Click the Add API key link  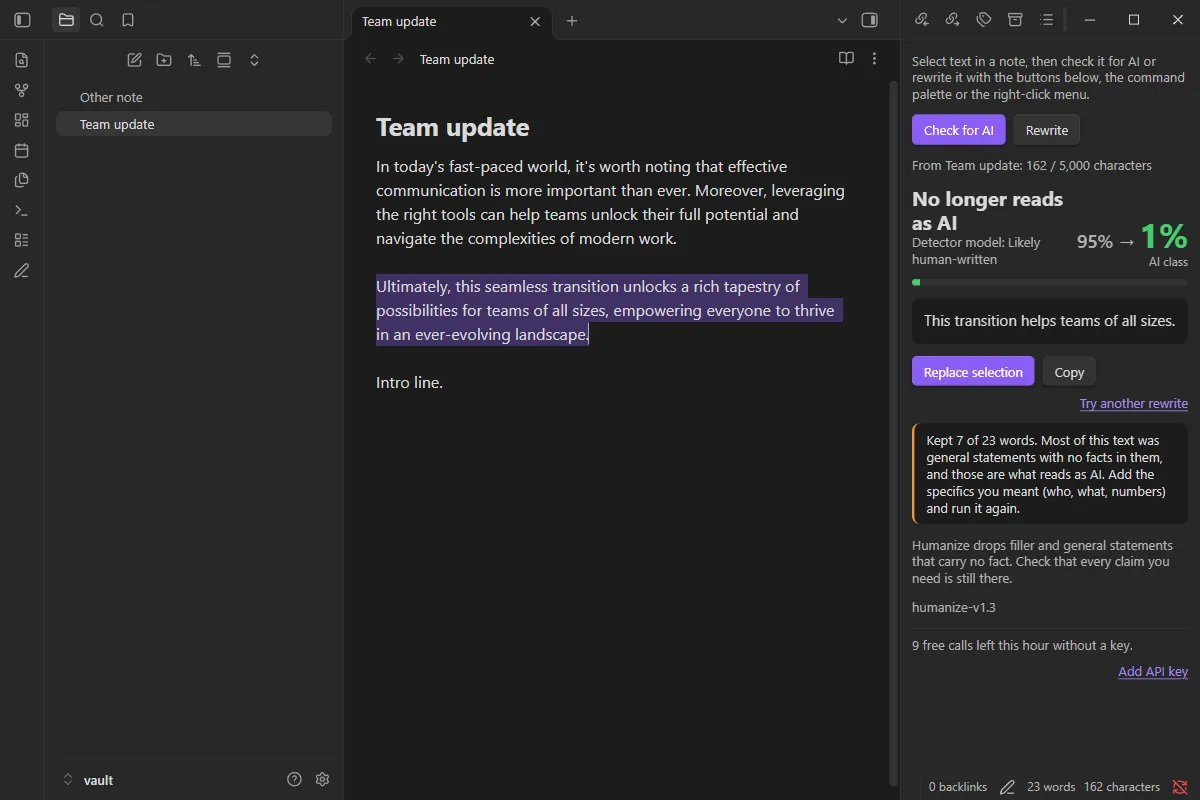(1153, 672)
